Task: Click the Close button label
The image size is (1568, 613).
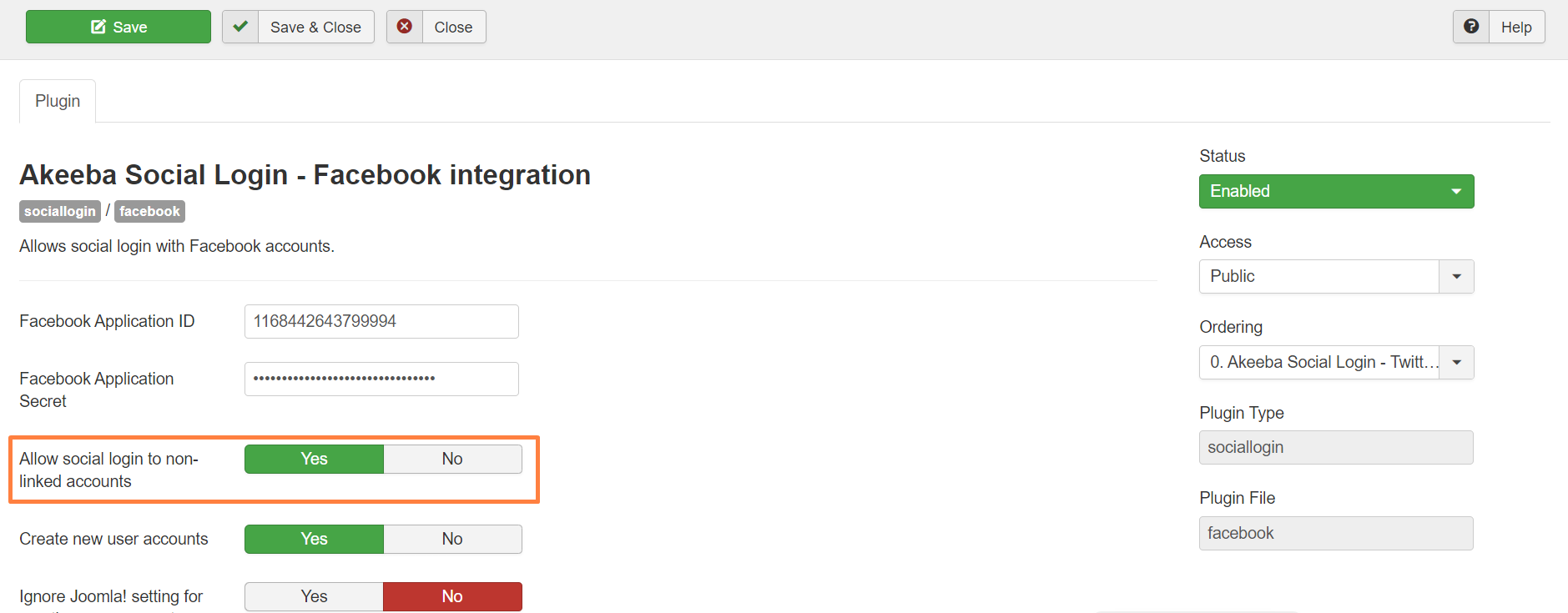Action: click(453, 27)
